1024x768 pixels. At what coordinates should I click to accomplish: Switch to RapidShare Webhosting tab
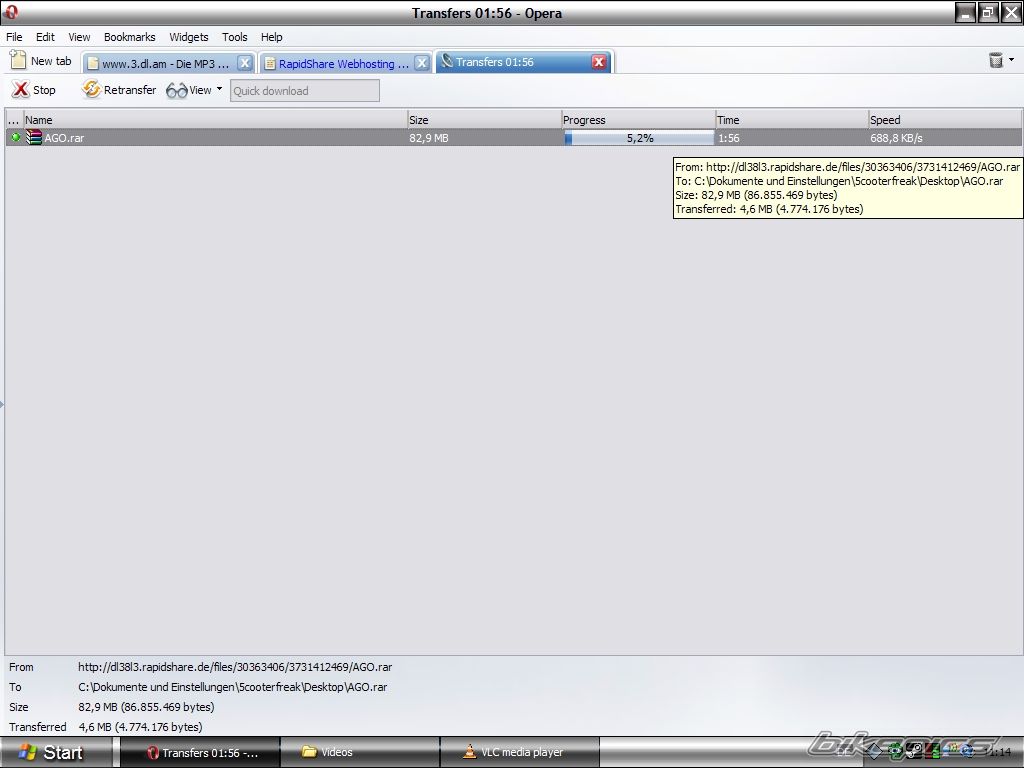click(338, 63)
